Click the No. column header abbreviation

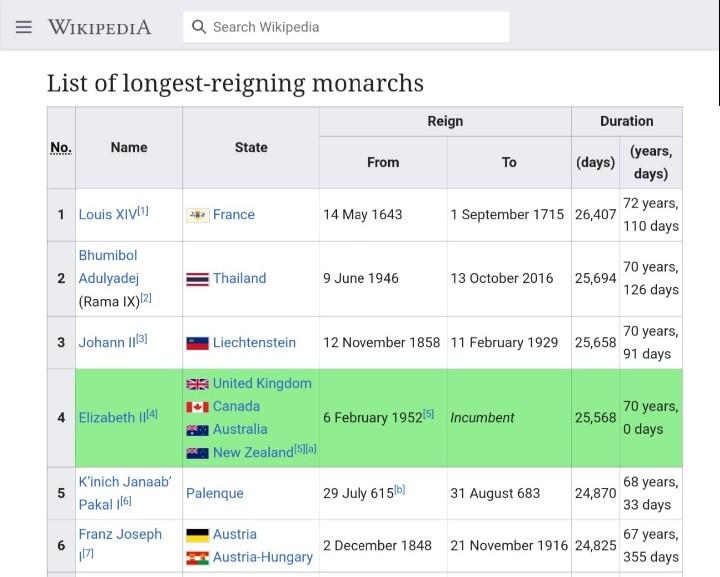61,147
